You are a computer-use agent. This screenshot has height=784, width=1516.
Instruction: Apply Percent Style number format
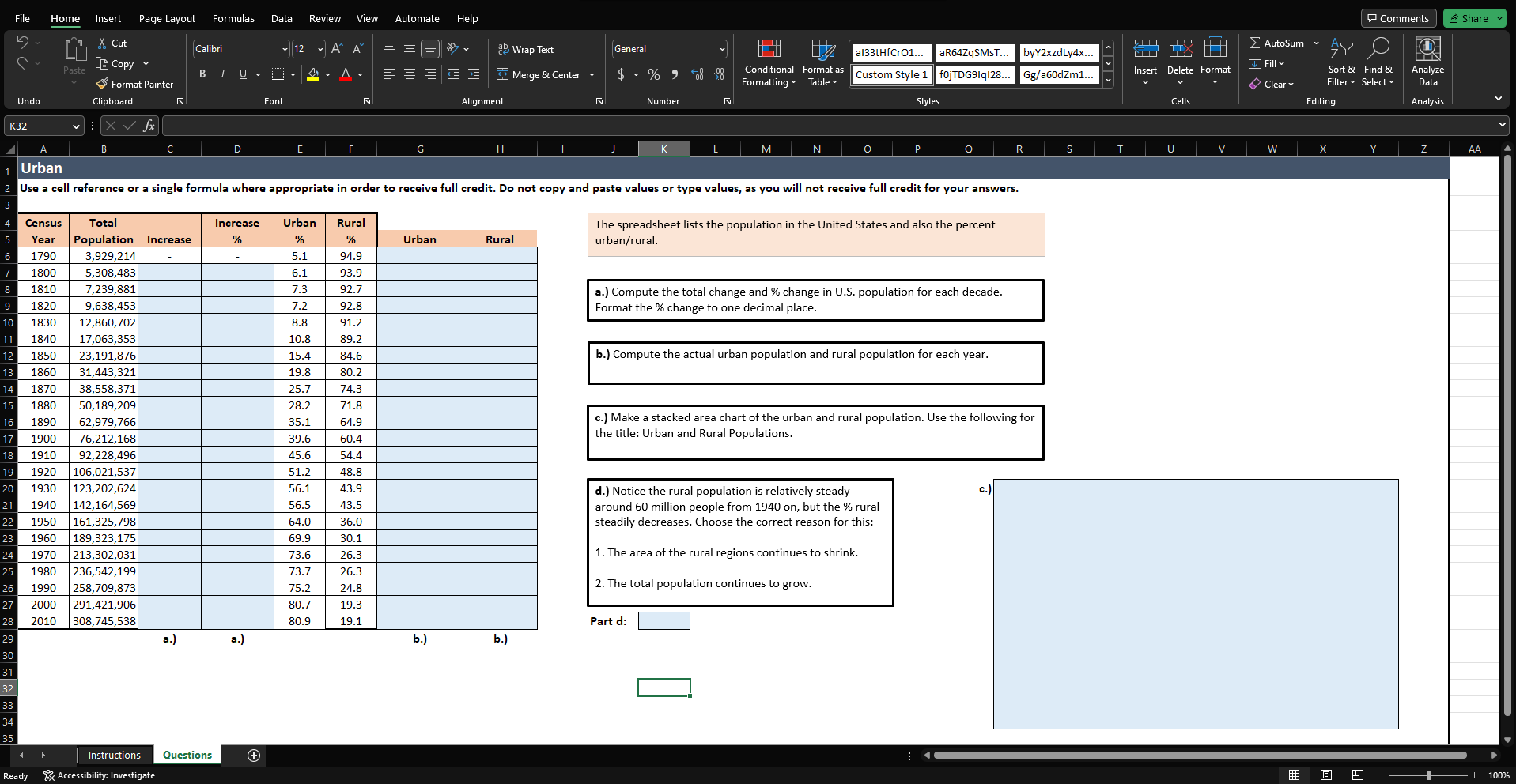(654, 74)
